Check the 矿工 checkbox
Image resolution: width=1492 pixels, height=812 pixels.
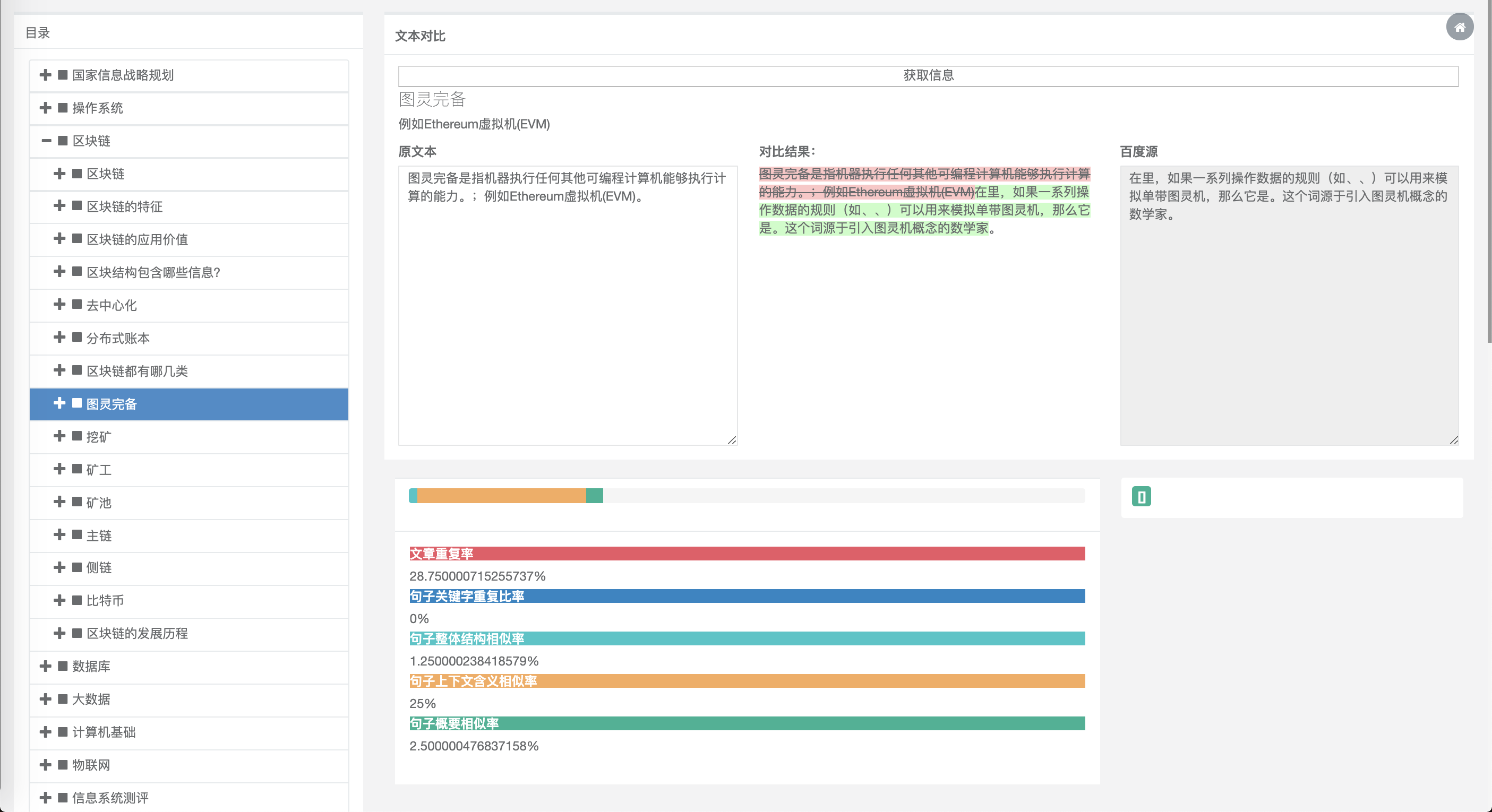[x=77, y=469]
